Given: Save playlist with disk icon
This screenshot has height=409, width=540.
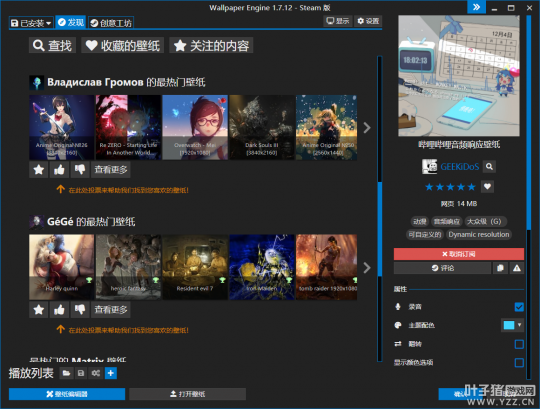Looking at the screenshot, I should tap(81, 373).
